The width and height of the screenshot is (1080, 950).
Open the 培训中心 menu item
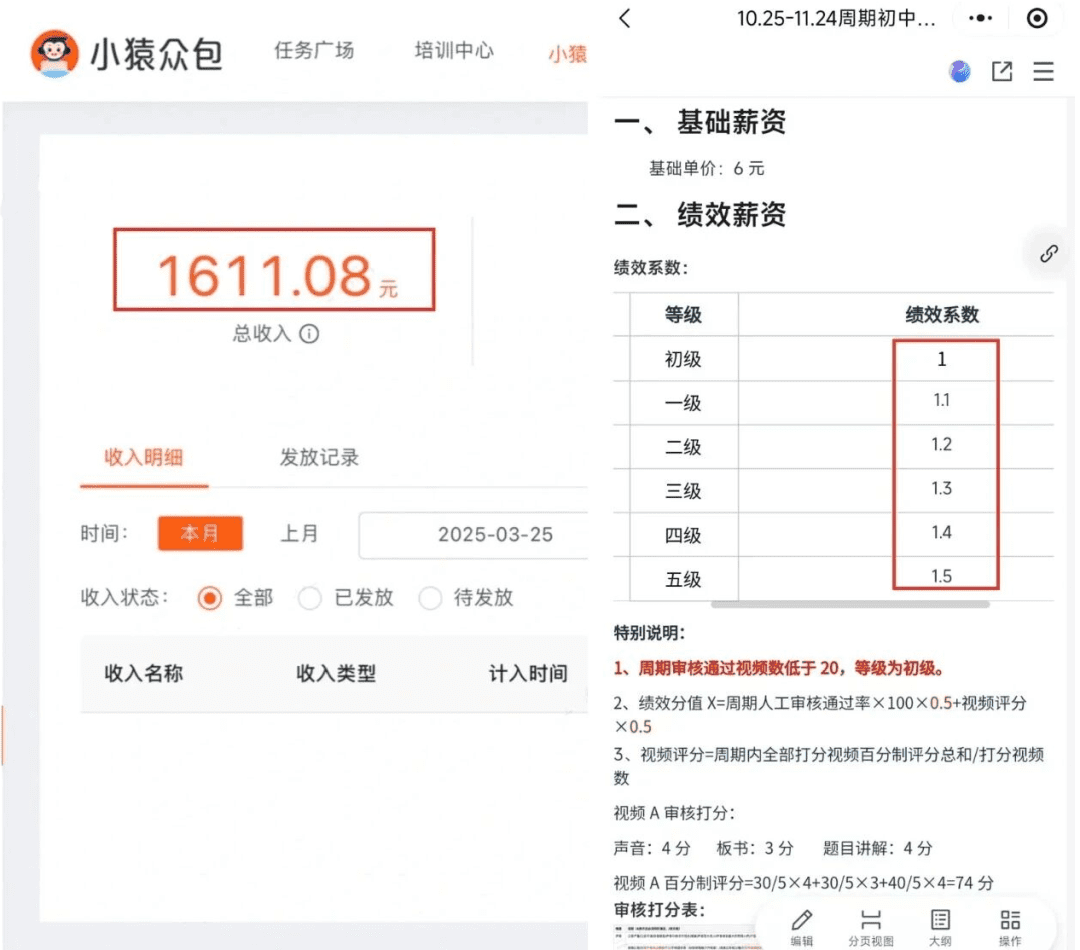[454, 51]
